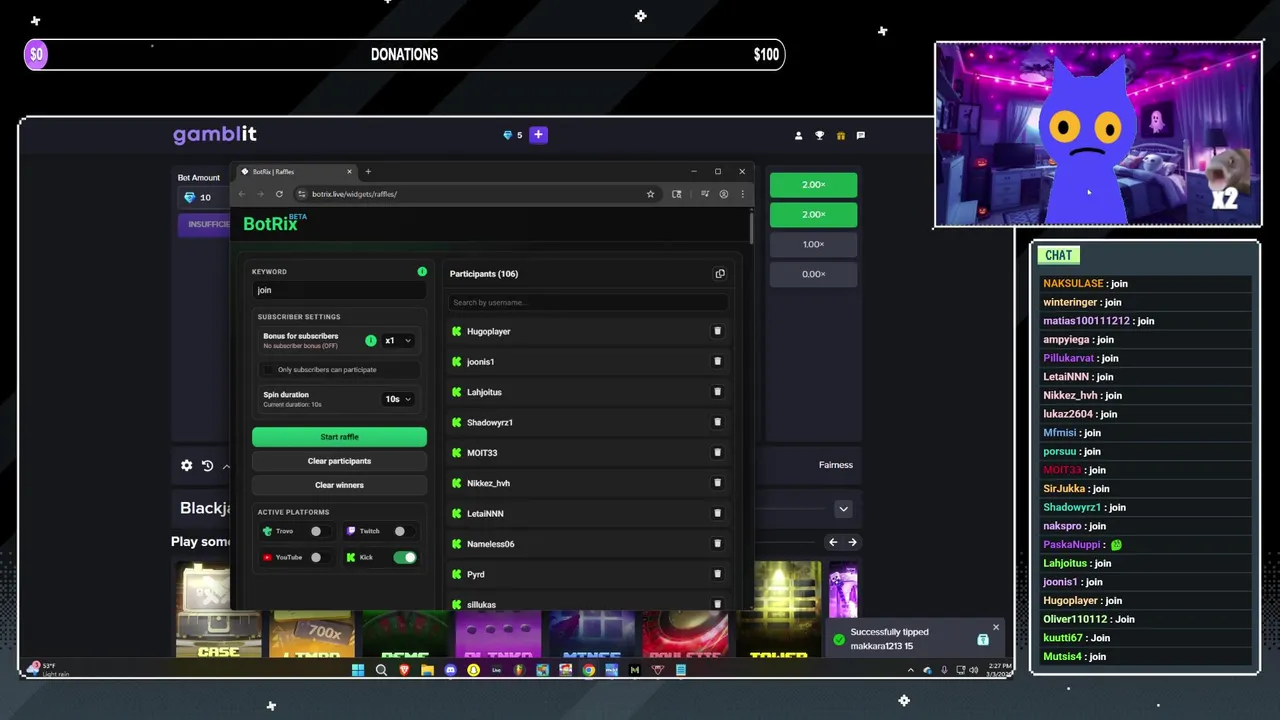Click the keyword input field
1280x720 pixels.
tap(339, 290)
